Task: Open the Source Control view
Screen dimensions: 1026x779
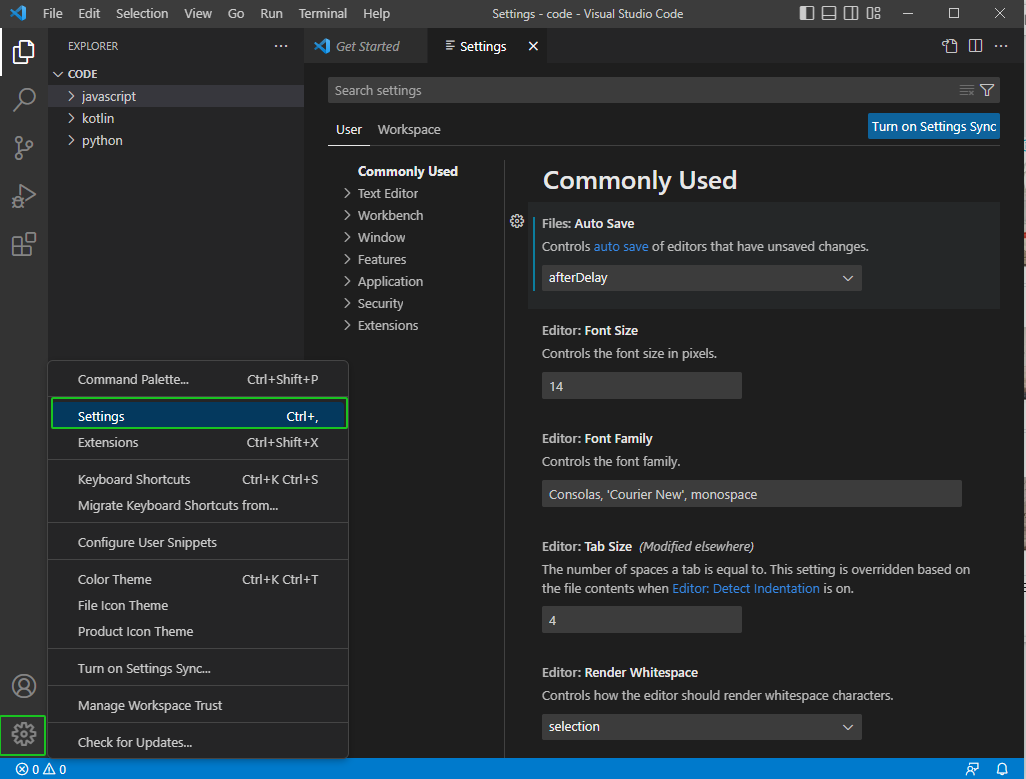Action: [x=24, y=148]
